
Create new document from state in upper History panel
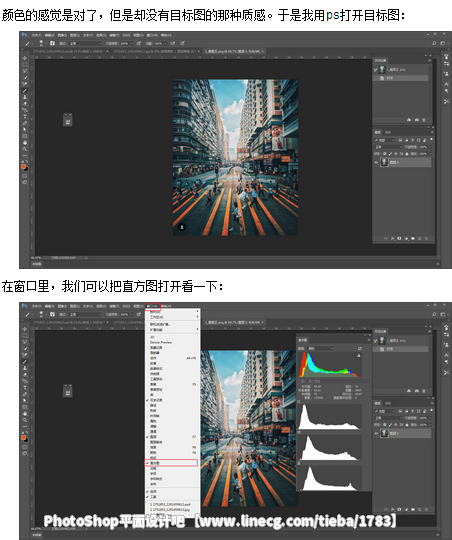point(409,120)
